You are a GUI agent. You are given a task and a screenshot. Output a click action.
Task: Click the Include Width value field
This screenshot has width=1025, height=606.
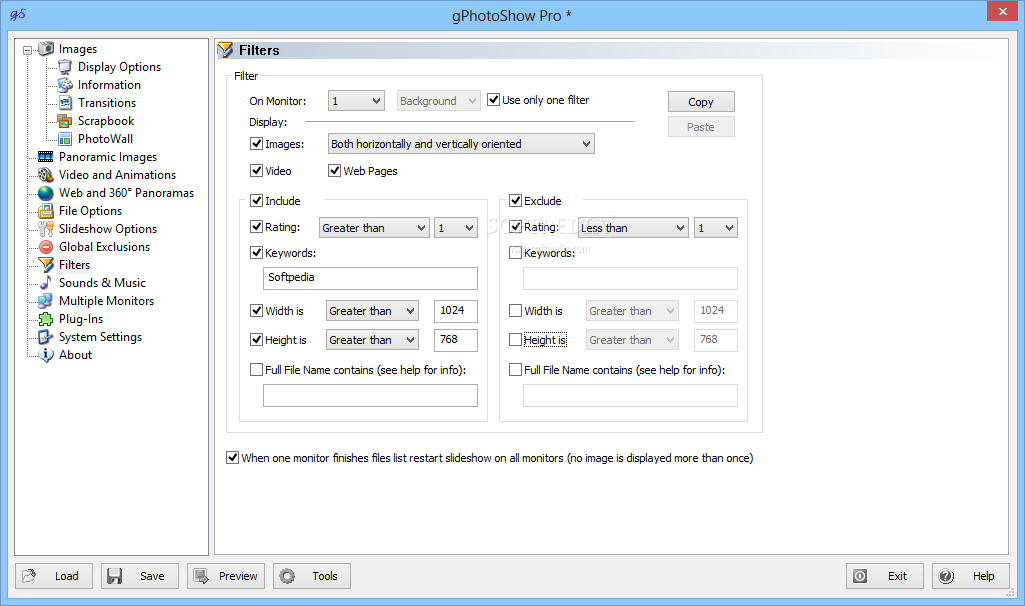coord(456,311)
